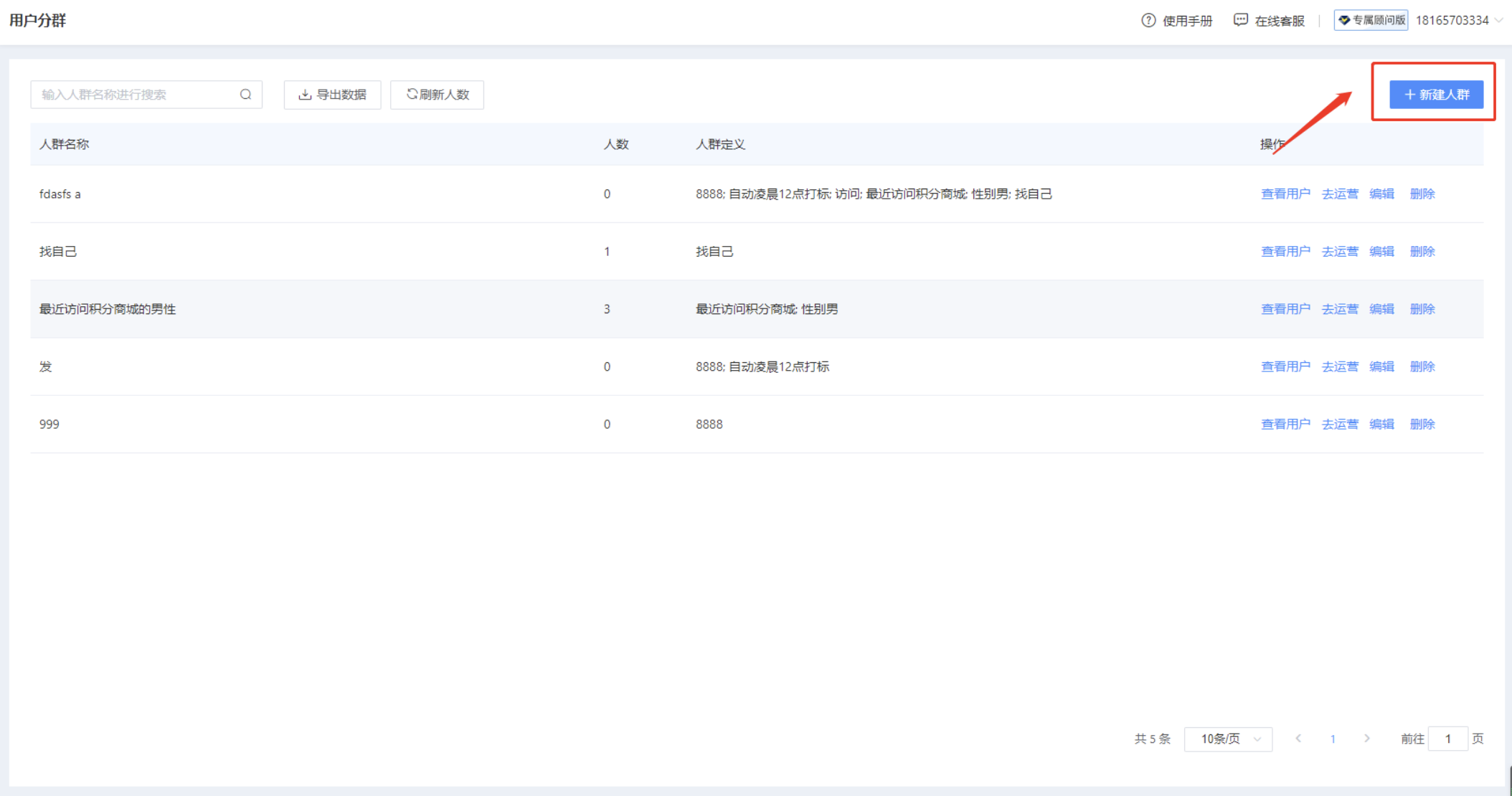Open online customer service chat icon
The width and height of the screenshot is (1512, 796).
[1240, 20]
